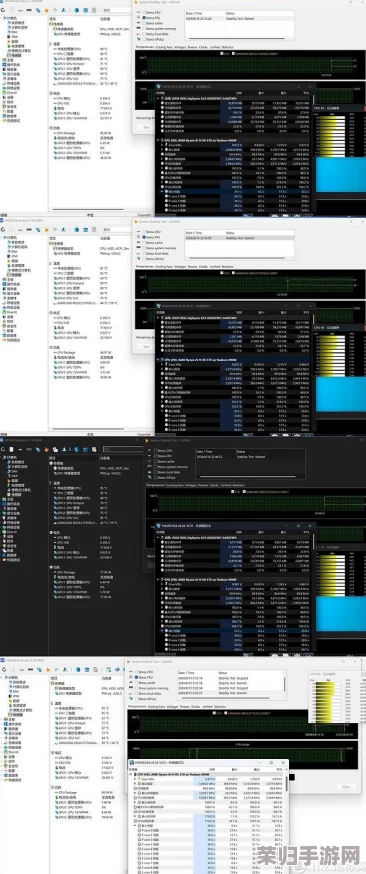Viewport: 366px width, 874px height.
Task: Collapse ASUS ROG Zephyrus G16 group, dark HWiNFO
Action: point(158,536)
